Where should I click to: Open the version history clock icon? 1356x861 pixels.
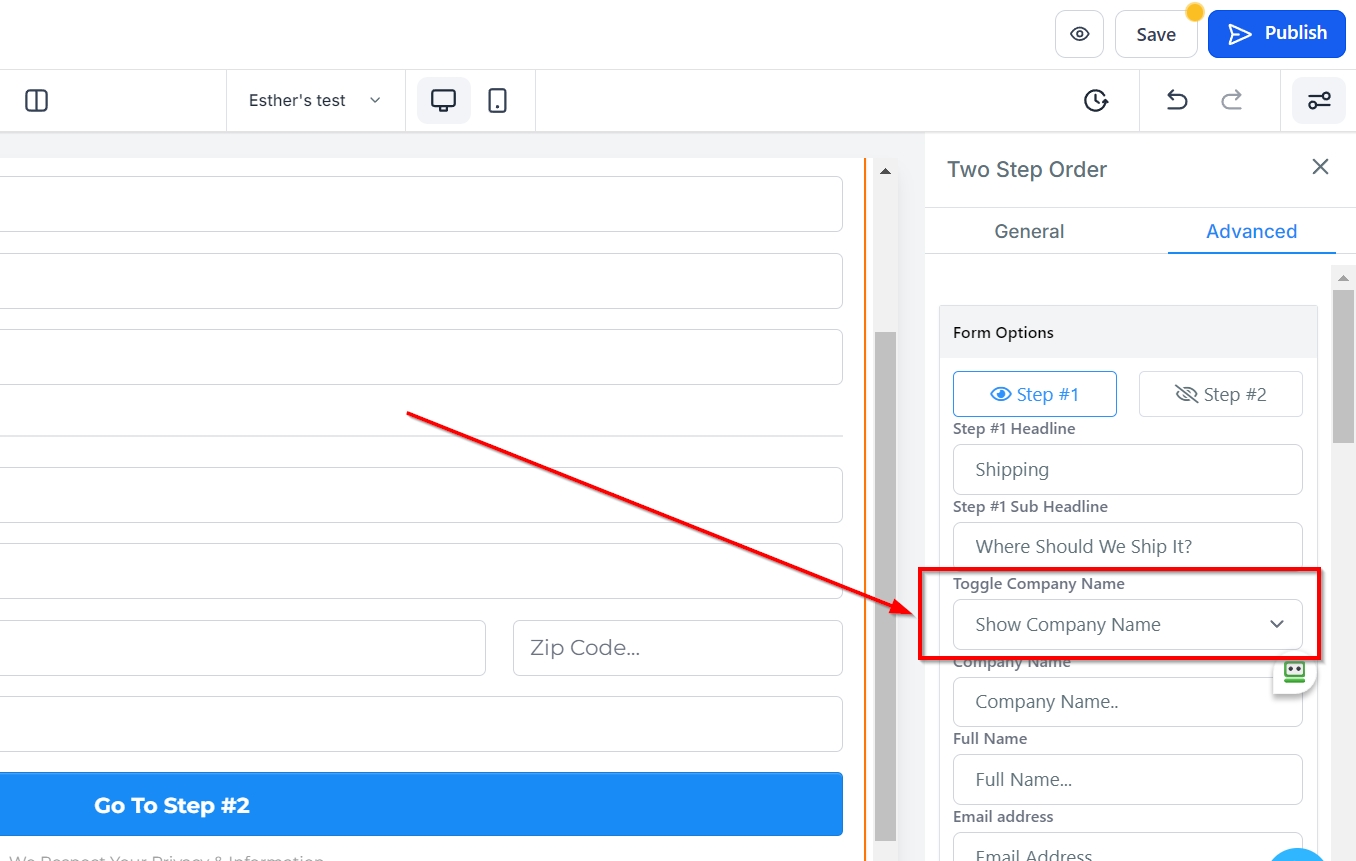pyautogui.click(x=1096, y=100)
